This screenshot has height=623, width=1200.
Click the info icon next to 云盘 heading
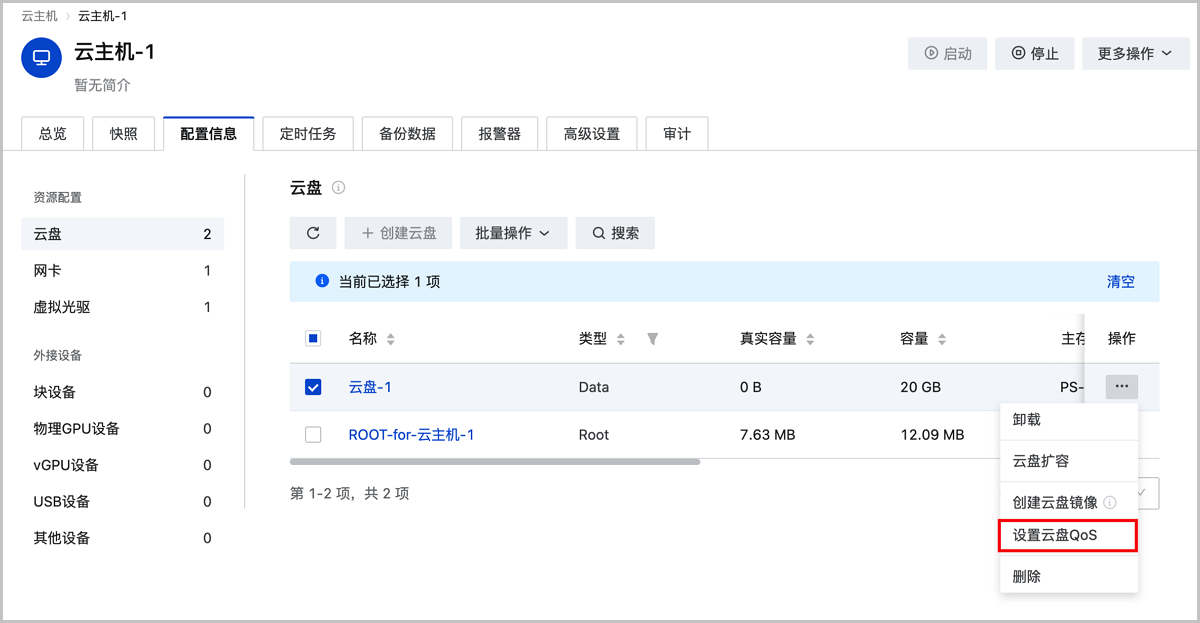pyautogui.click(x=339, y=188)
